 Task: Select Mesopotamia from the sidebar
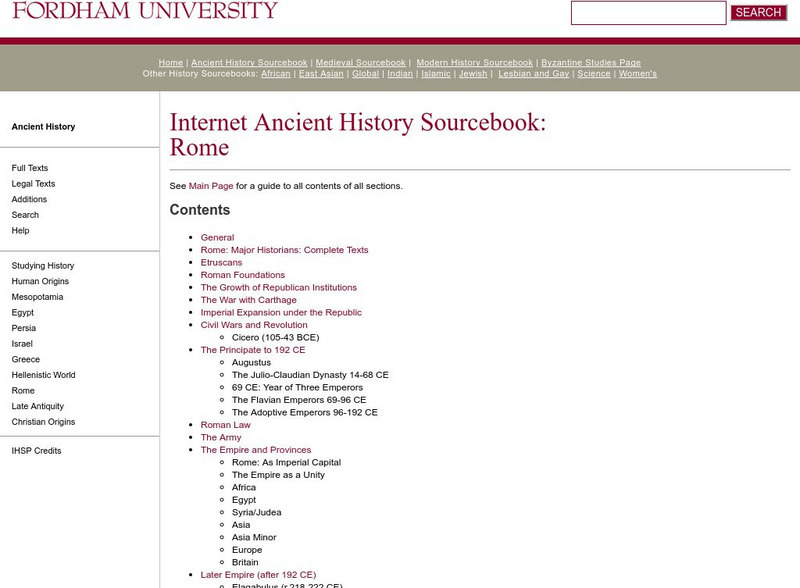tap(35, 296)
